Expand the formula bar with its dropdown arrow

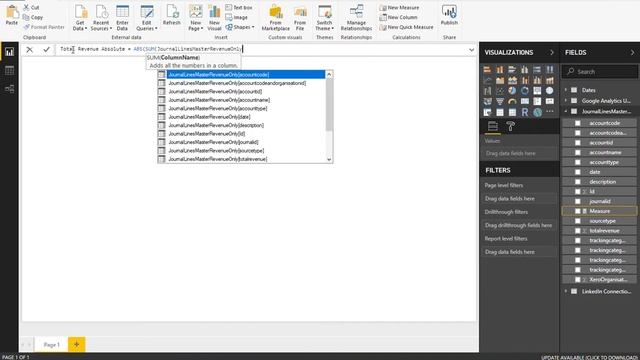coord(471,50)
